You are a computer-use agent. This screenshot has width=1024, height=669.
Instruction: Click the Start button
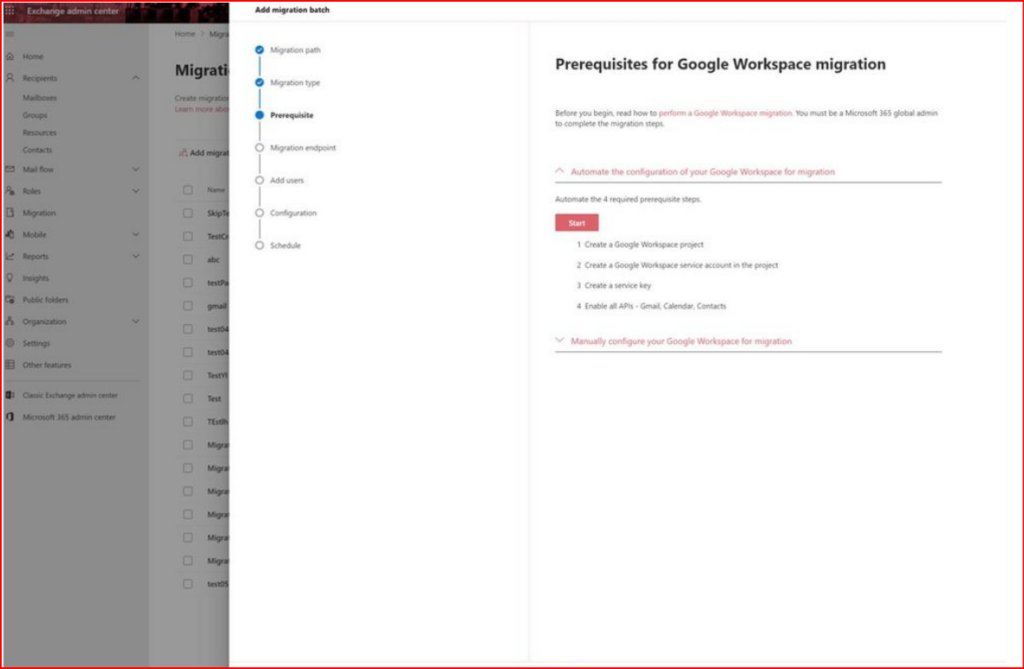pyautogui.click(x=577, y=223)
